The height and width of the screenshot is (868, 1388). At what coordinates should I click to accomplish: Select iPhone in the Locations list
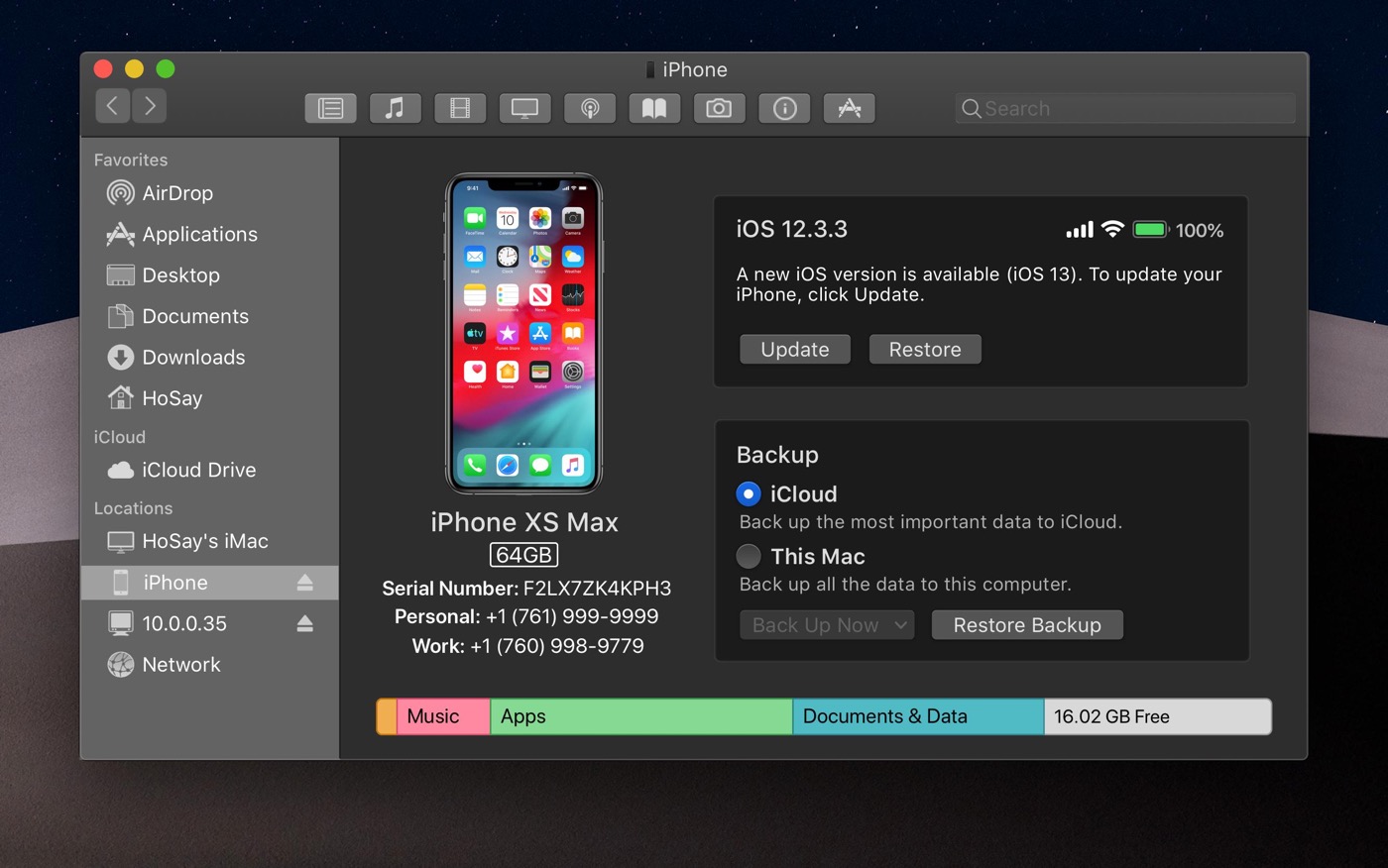tap(209, 583)
